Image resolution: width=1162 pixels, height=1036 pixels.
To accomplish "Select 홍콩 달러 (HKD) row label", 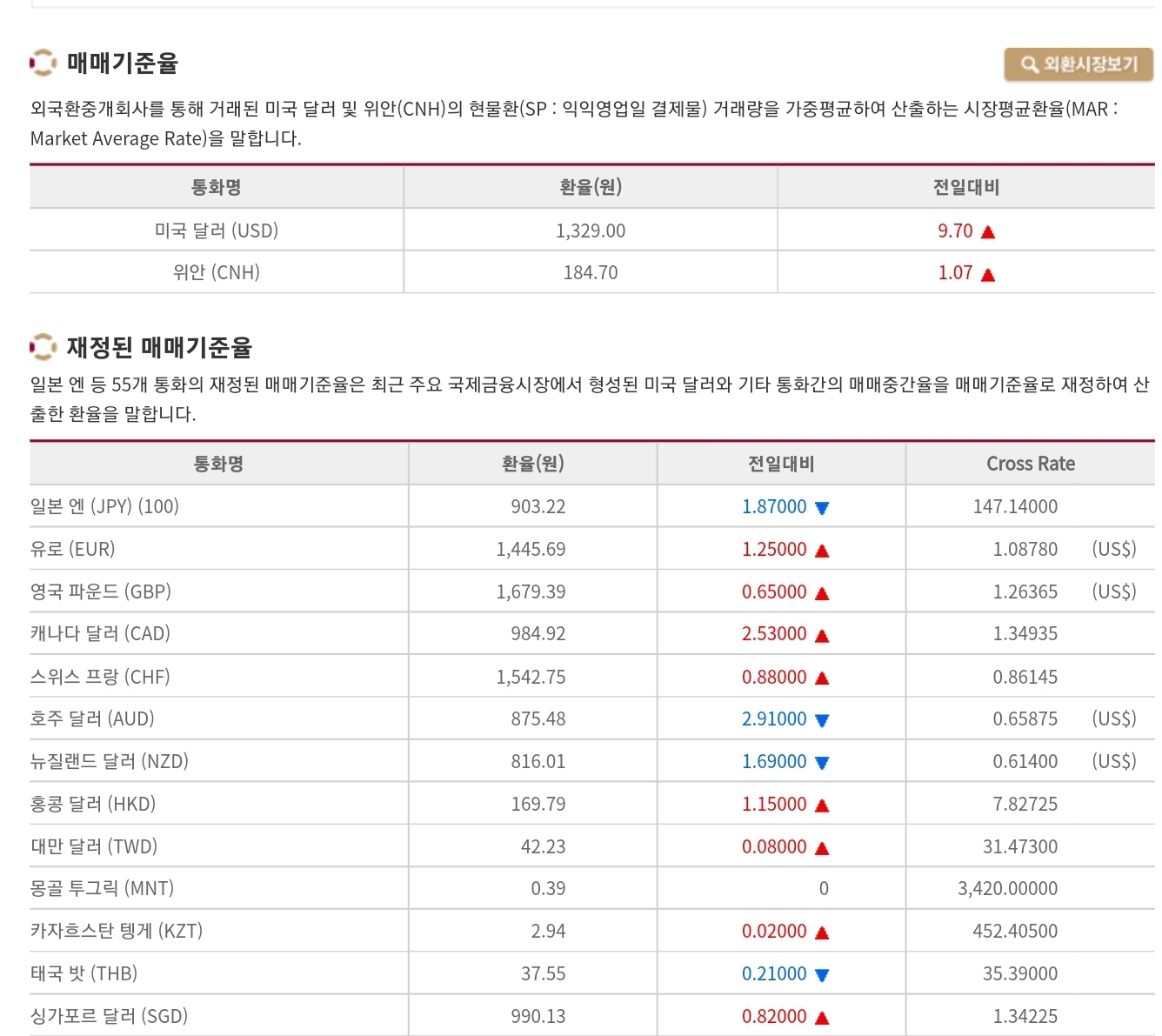I will click(x=93, y=804).
